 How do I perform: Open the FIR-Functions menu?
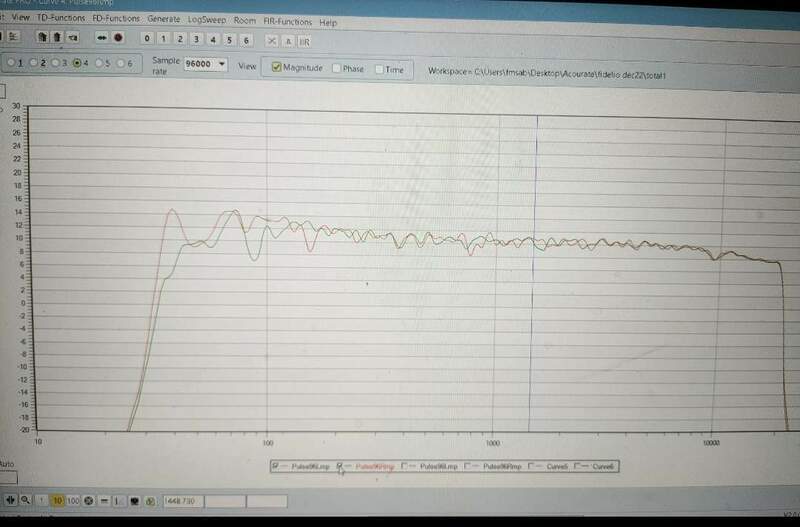tap(288, 20)
